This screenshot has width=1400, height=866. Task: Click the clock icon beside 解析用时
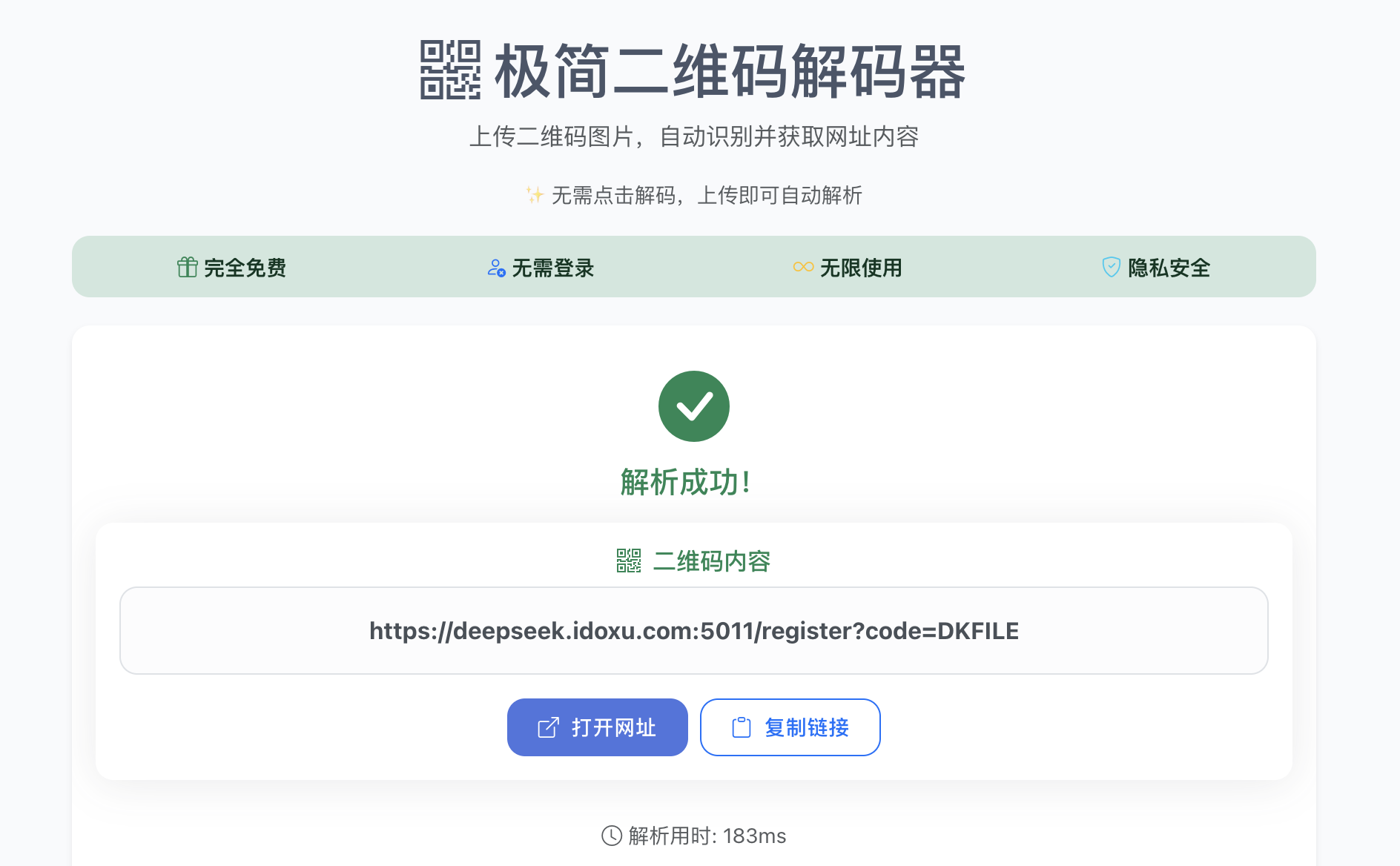(612, 836)
